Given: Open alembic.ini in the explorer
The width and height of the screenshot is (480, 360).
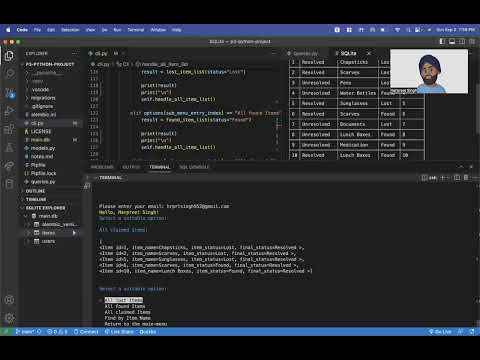Looking at the screenshot, I should 43,114.
